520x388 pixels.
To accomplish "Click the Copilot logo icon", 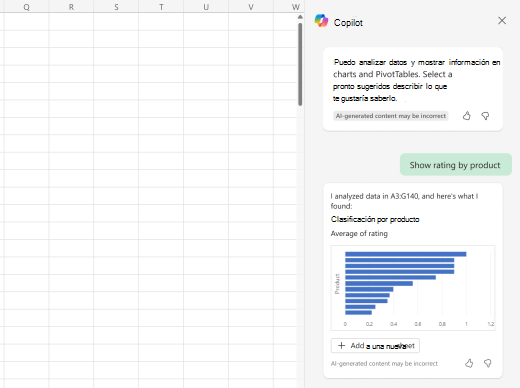I will [x=321, y=21].
